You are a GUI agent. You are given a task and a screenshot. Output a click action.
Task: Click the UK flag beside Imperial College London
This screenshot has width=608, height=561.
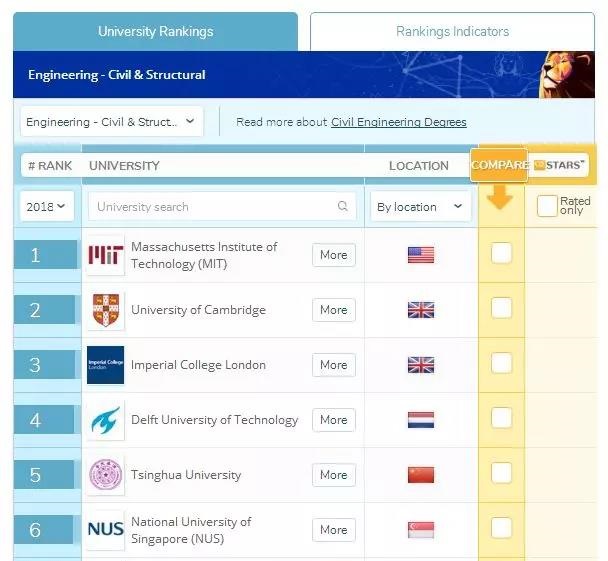pyautogui.click(x=421, y=365)
